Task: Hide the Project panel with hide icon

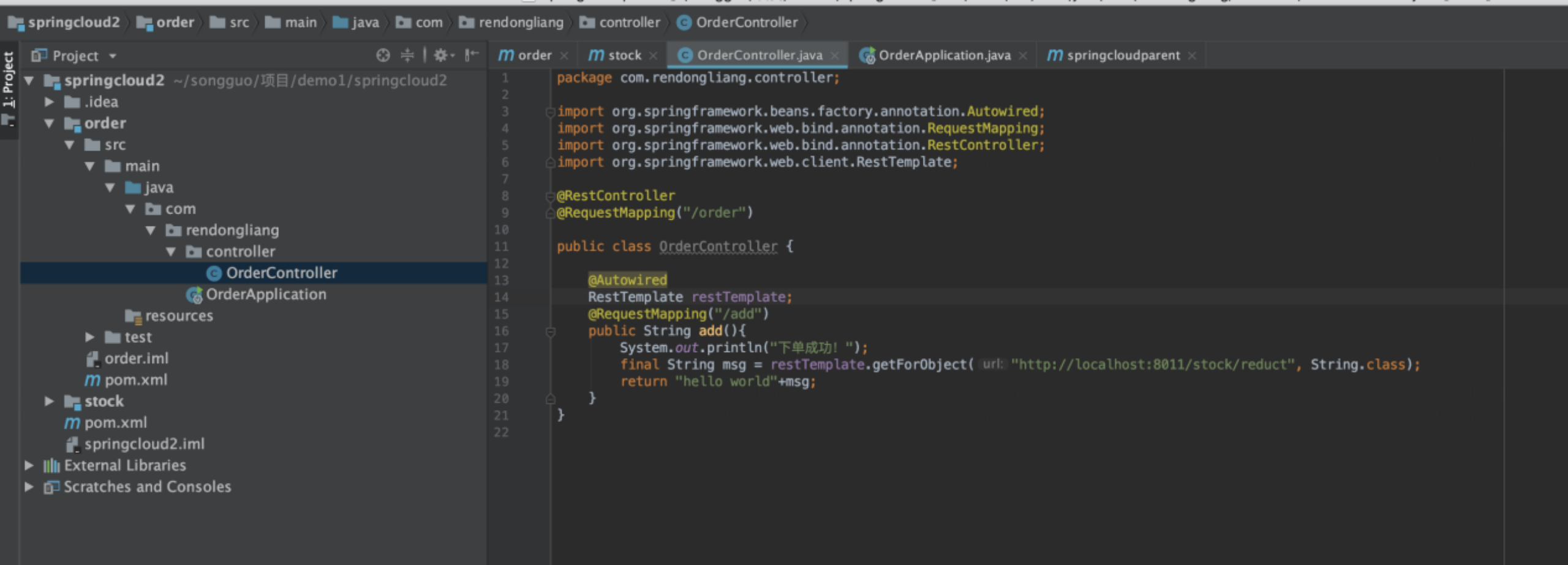Action: coord(471,56)
